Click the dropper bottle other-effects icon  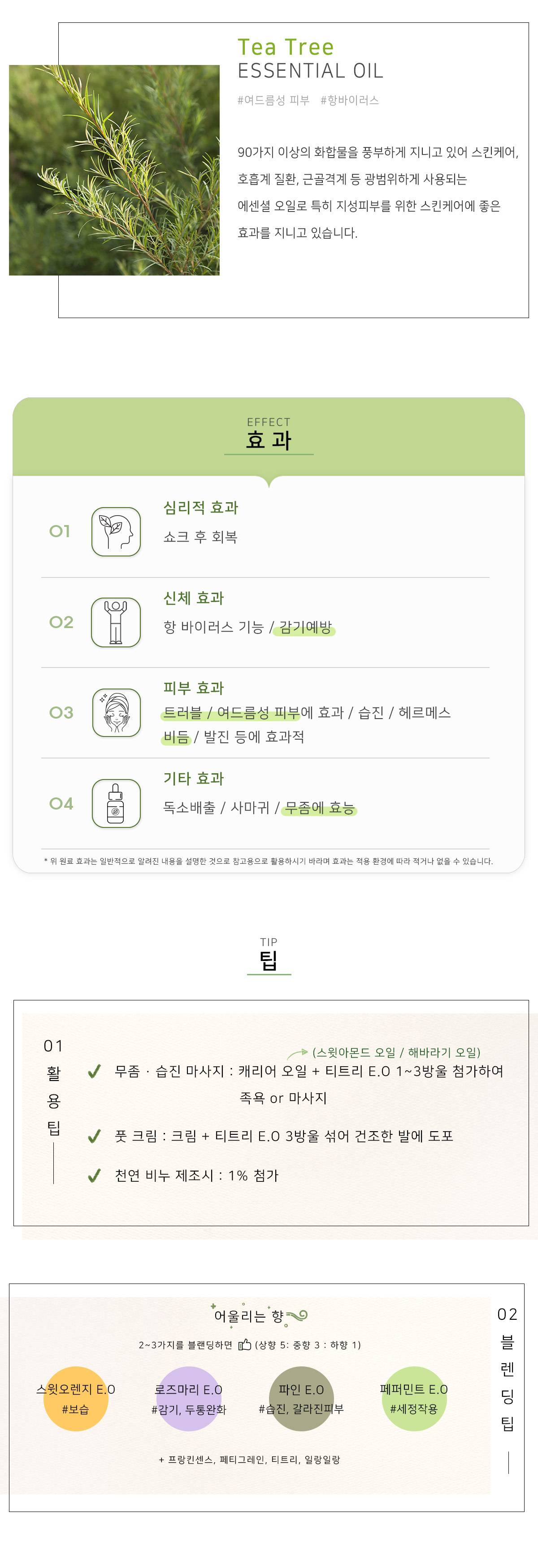pos(116,803)
